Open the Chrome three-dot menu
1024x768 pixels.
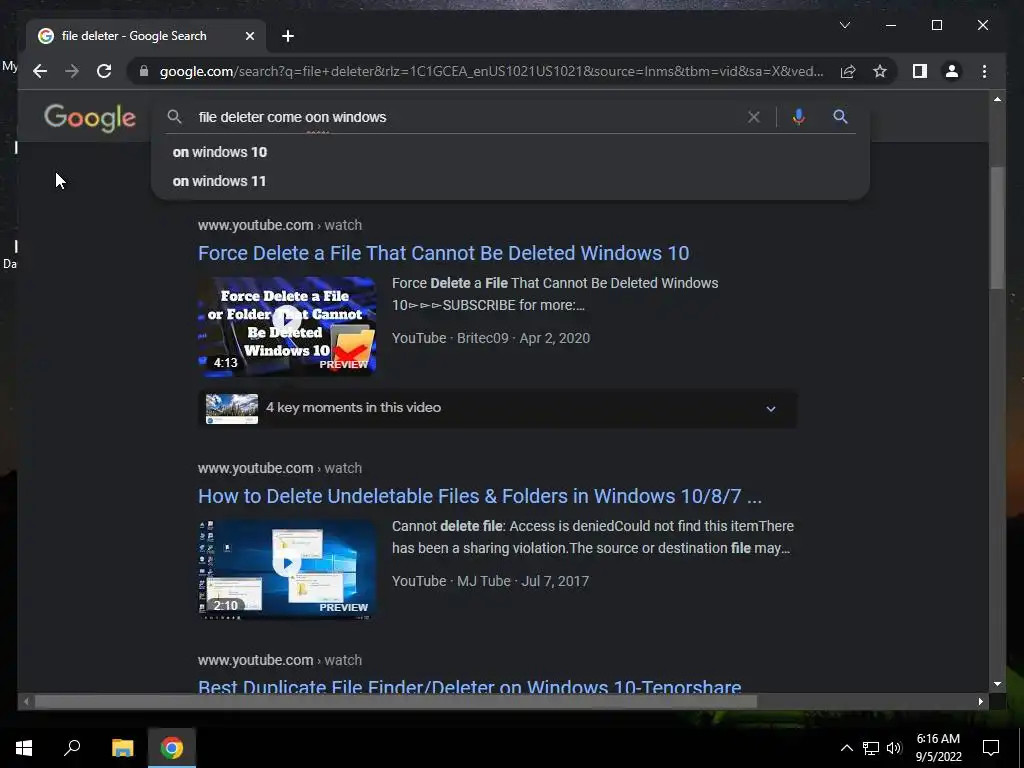click(x=984, y=71)
